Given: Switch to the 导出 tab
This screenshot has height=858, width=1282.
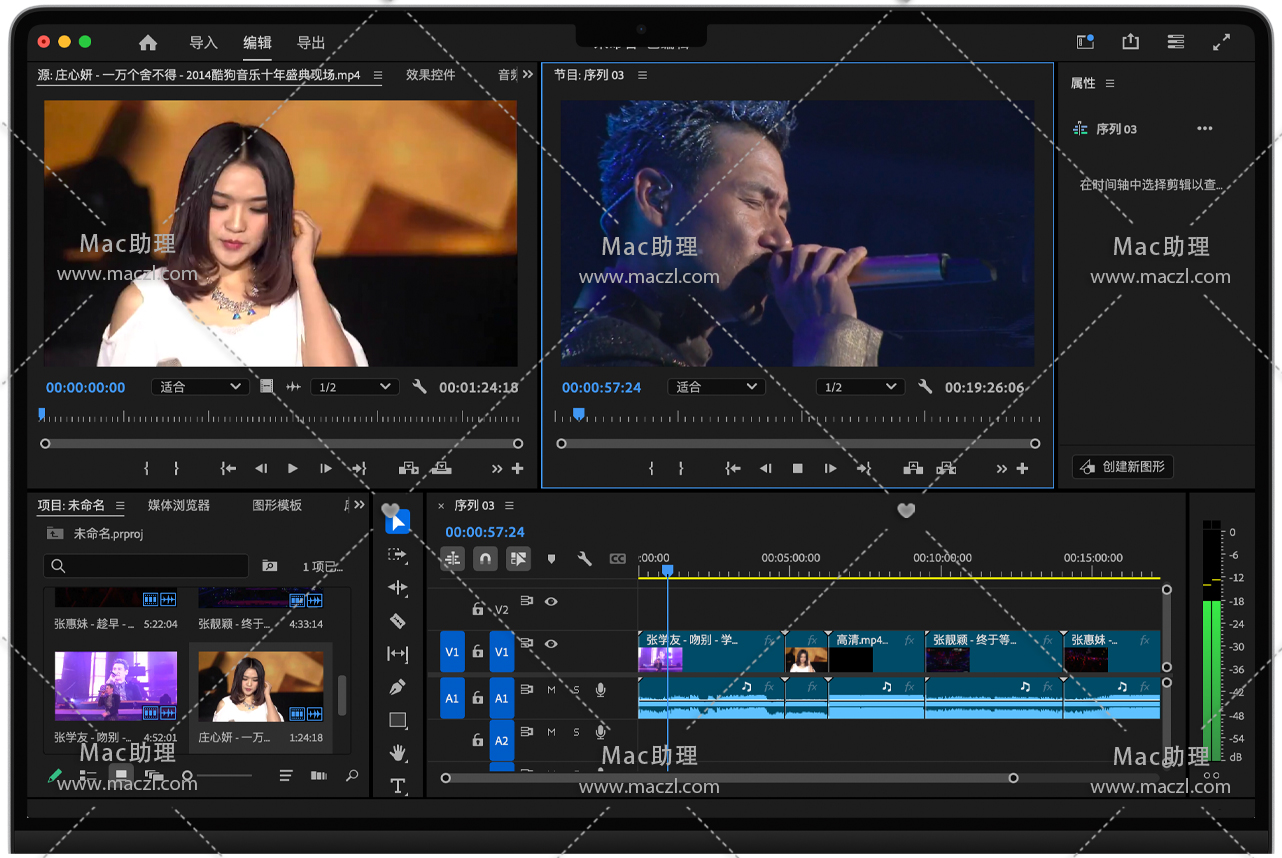Looking at the screenshot, I should pos(311,43).
